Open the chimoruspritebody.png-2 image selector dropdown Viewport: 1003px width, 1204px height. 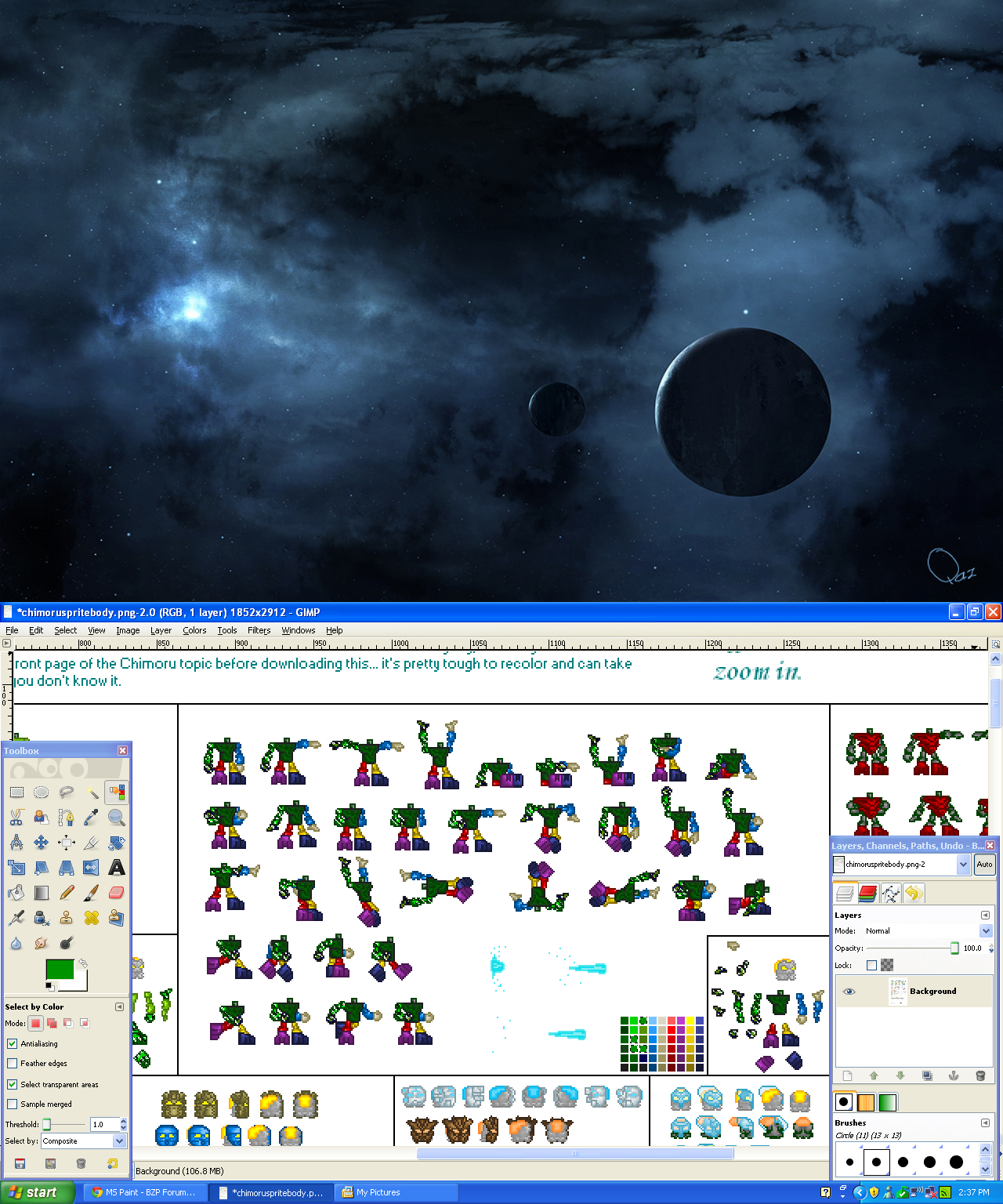[901, 865]
